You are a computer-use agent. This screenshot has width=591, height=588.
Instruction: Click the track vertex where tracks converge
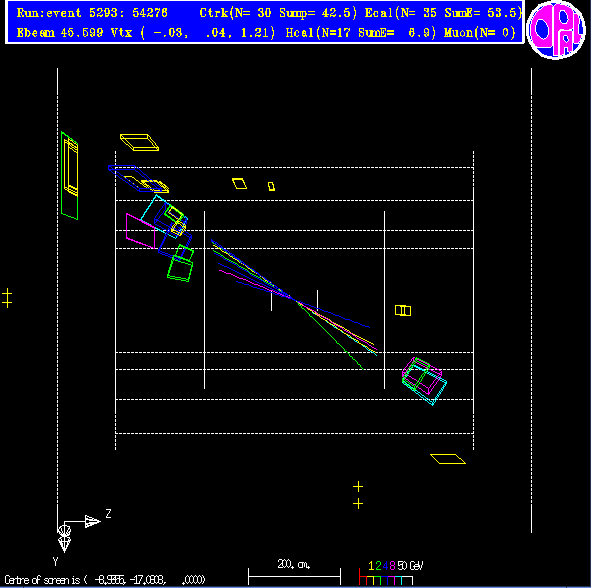point(294,299)
